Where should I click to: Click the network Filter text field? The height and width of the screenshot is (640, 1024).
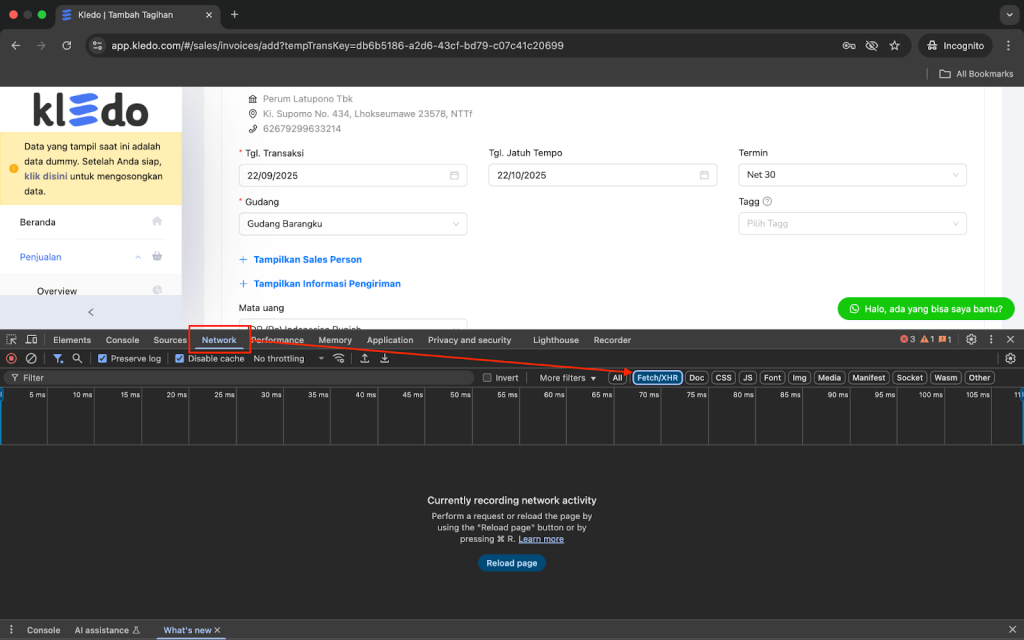pyautogui.click(x=240, y=378)
